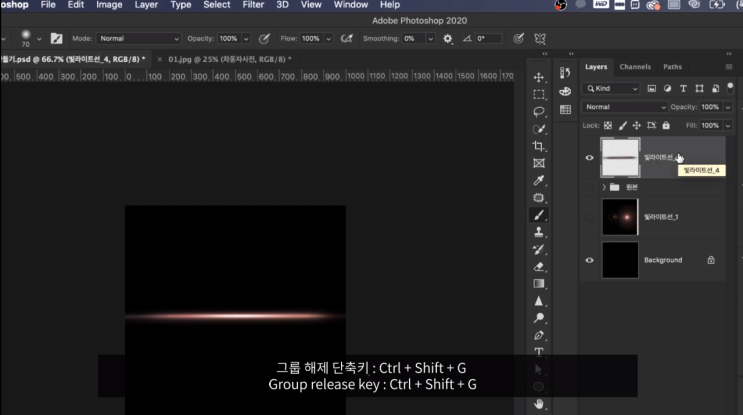The image size is (743, 415).
Task: Expand the 원본 layer group
Action: click(x=604, y=187)
